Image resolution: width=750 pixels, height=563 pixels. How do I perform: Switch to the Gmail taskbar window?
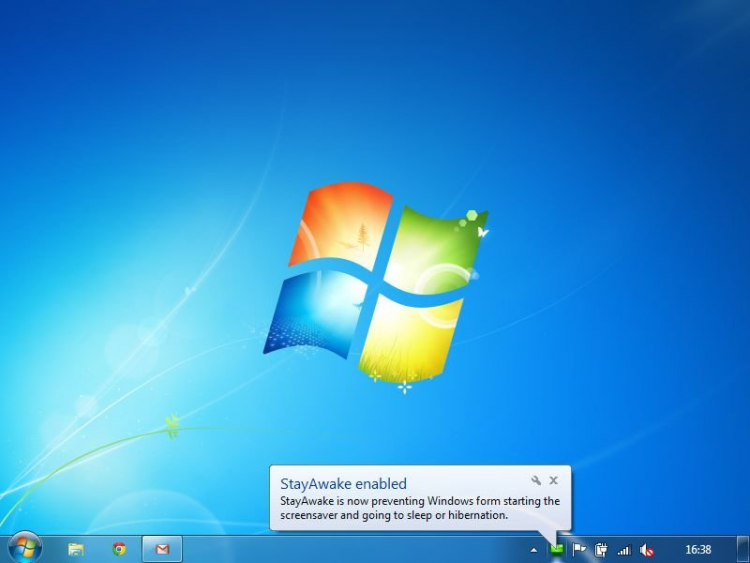[x=162, y=549]
